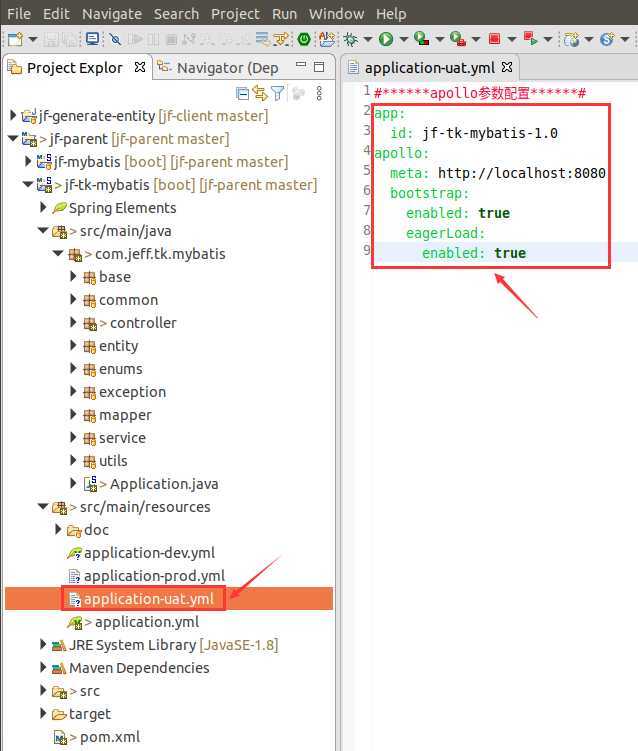
Task: Open the File menu
Action: click(19, 14)
